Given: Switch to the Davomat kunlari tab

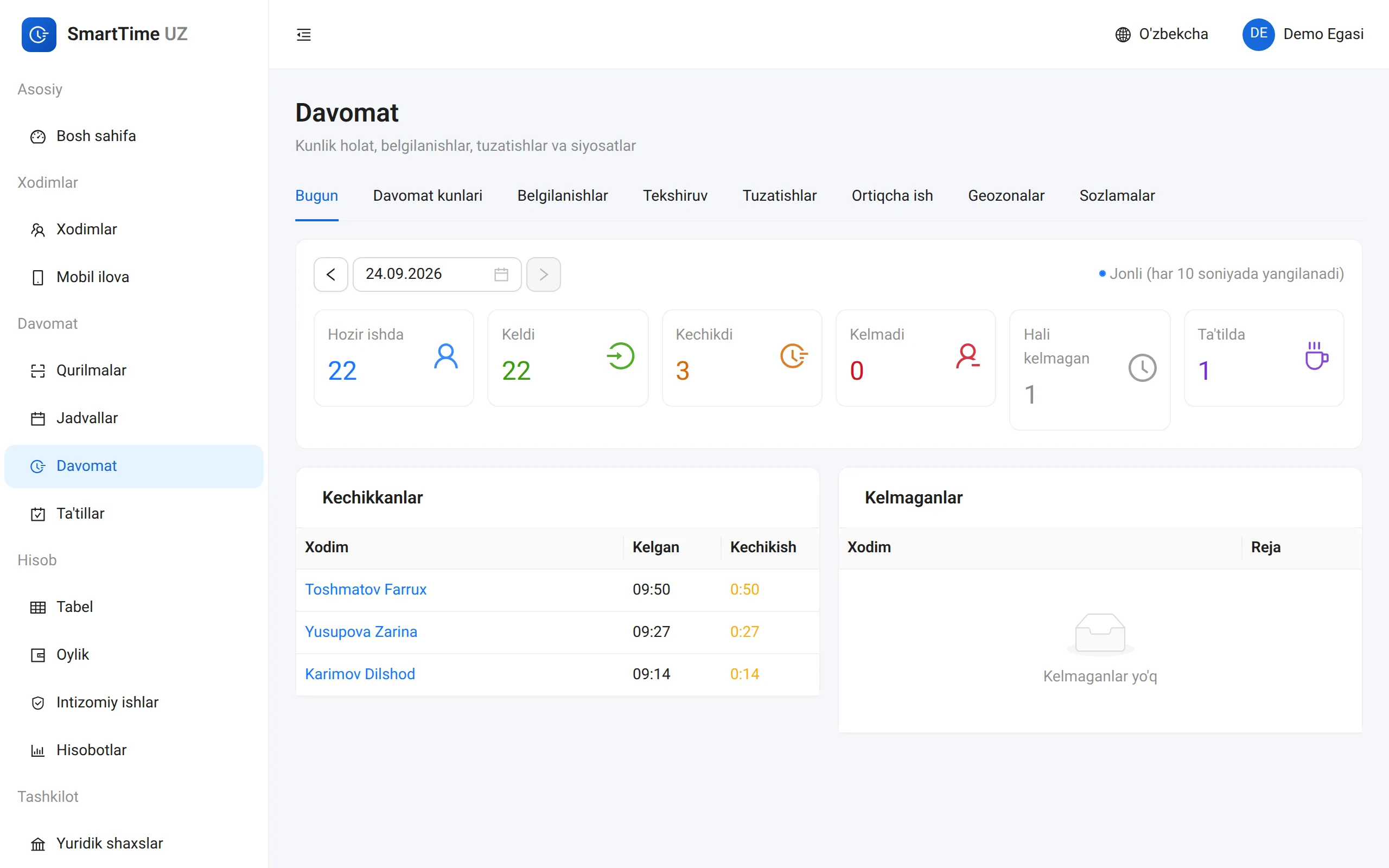Looking at the screenshot, I should (428, 196).
